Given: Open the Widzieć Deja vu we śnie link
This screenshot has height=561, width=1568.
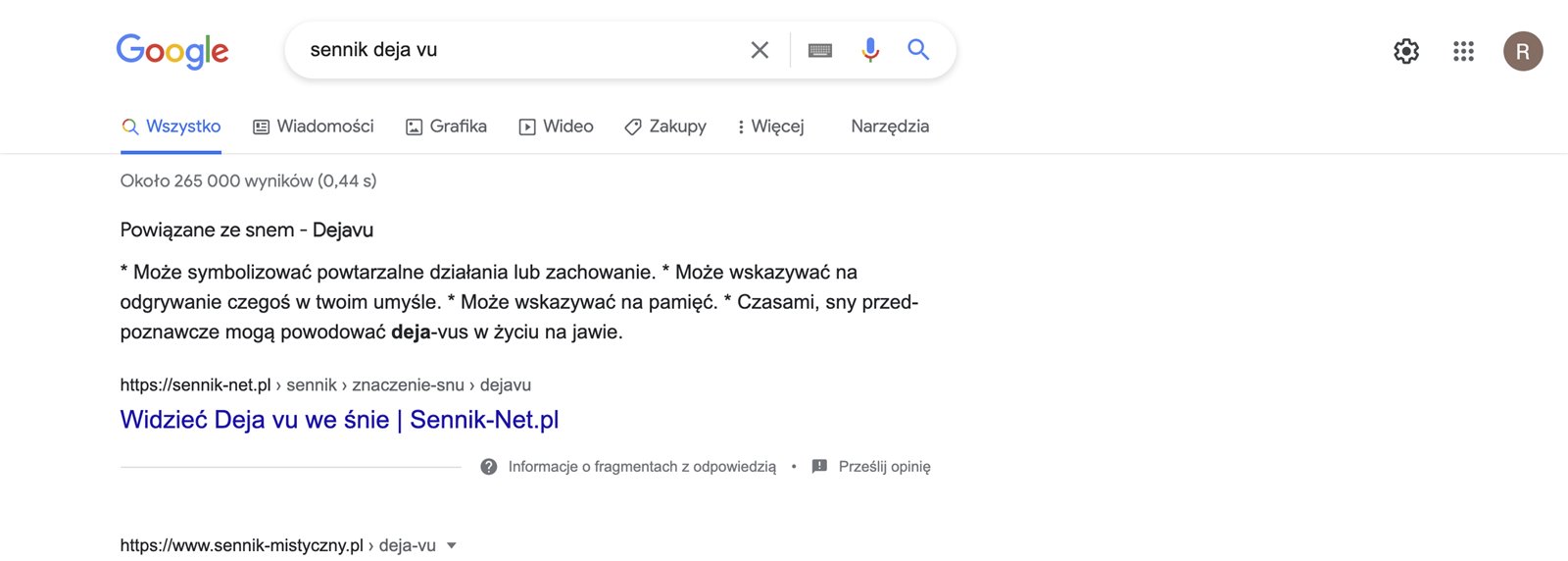Looking at the screenshot, I should tap(339, 420).
